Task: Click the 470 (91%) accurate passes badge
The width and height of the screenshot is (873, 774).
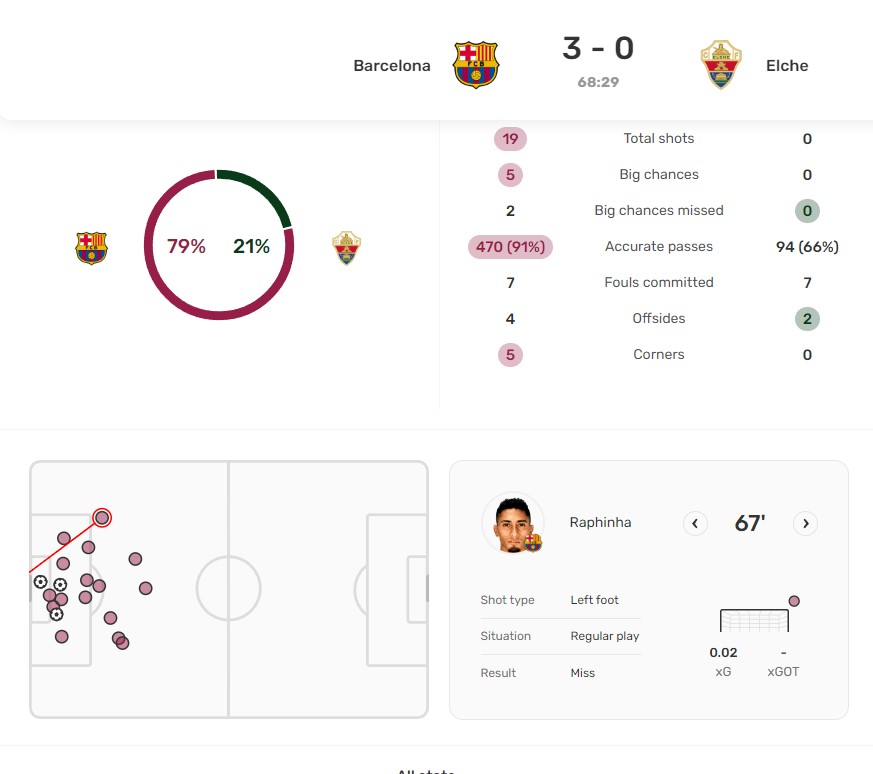Action: [510, 247]
